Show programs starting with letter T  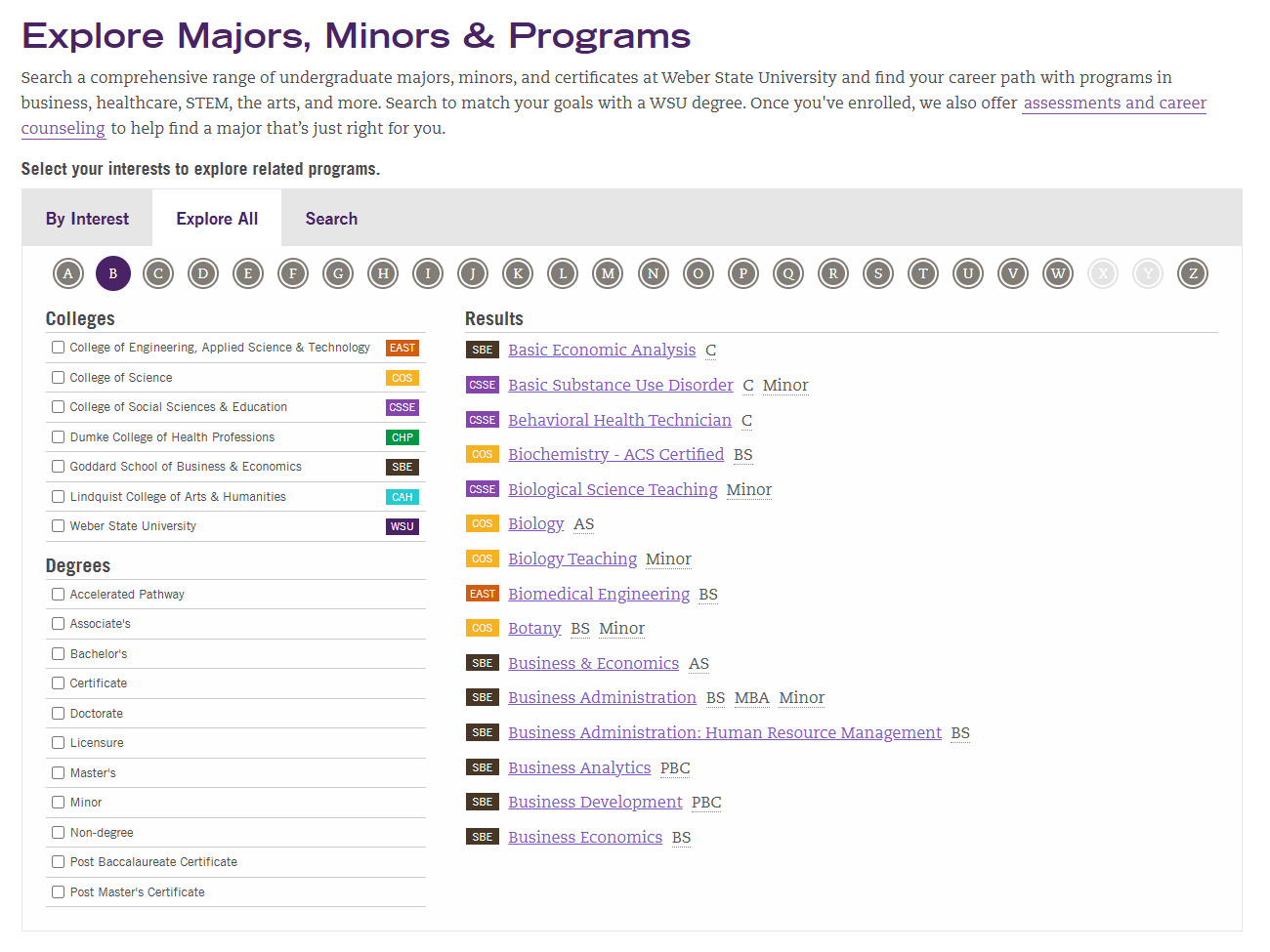point(923,273)
